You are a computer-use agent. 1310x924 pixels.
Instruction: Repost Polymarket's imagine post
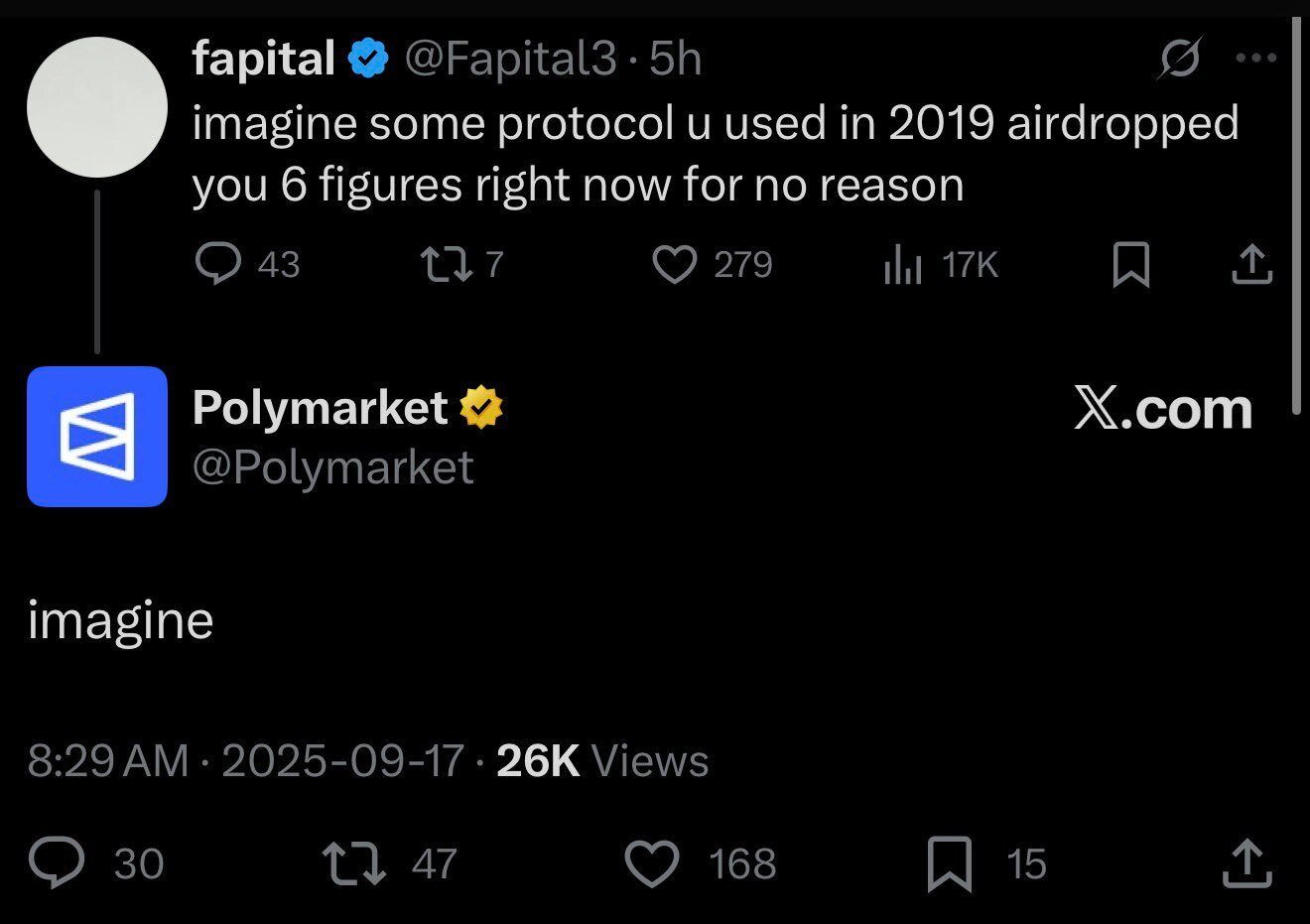pyautogui.click(x=354, y=862)
